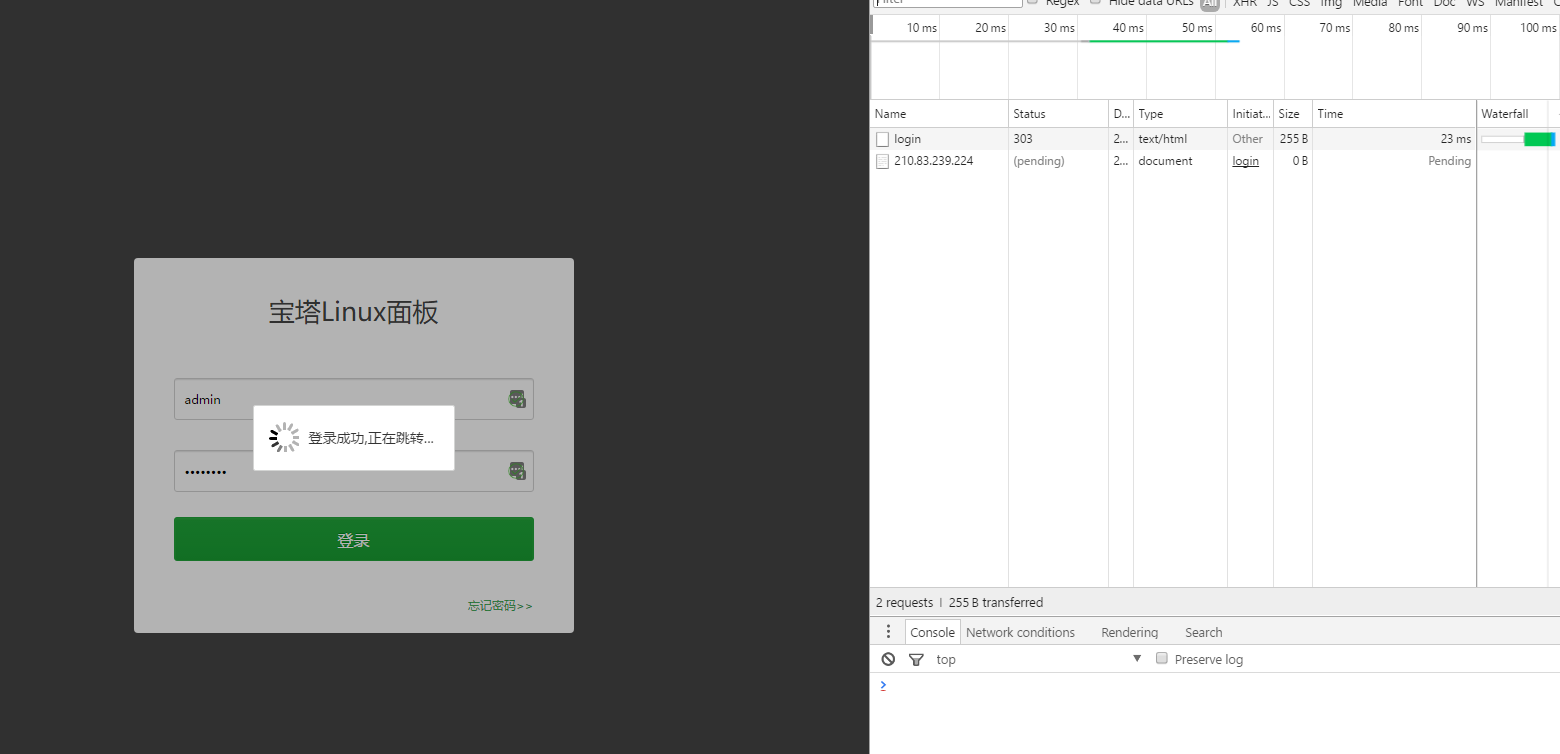
Task: Click the green waterfall bar of login
Action: (1540, 139)
